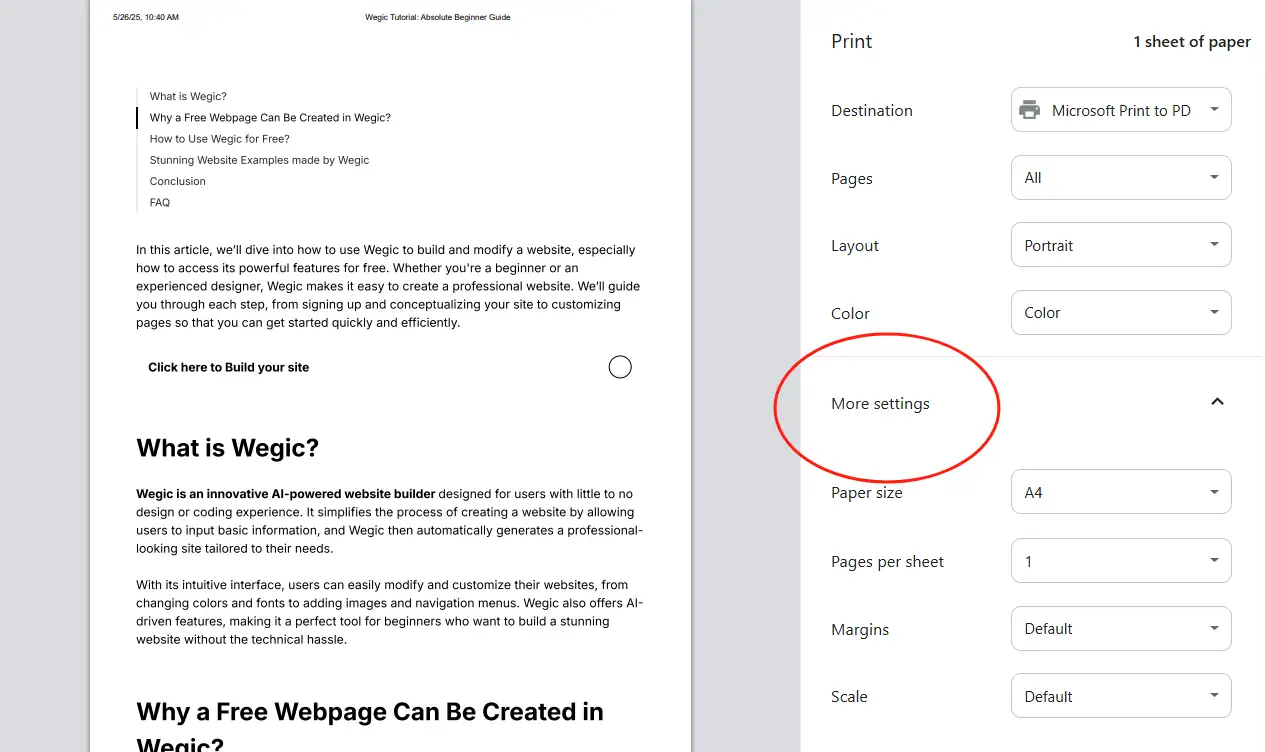Click the 'Margins' label
1265x752 pixels.
(860, 630)
